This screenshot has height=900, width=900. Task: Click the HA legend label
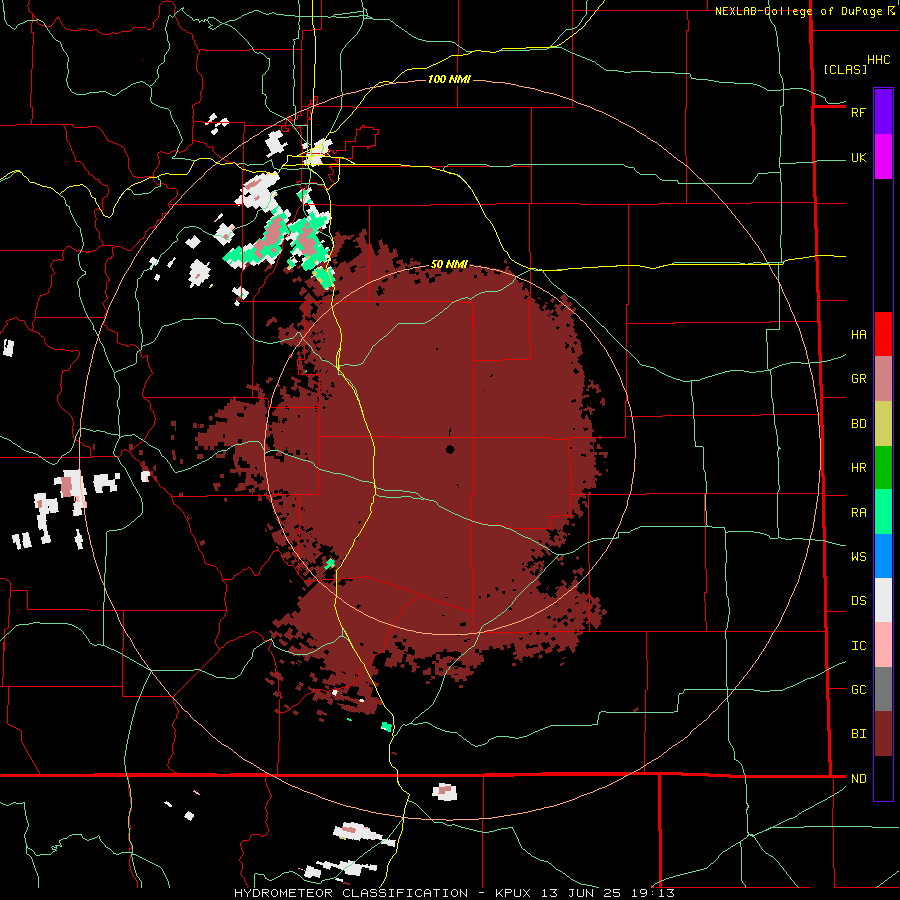pyautogui.click(x=858, y=335)
